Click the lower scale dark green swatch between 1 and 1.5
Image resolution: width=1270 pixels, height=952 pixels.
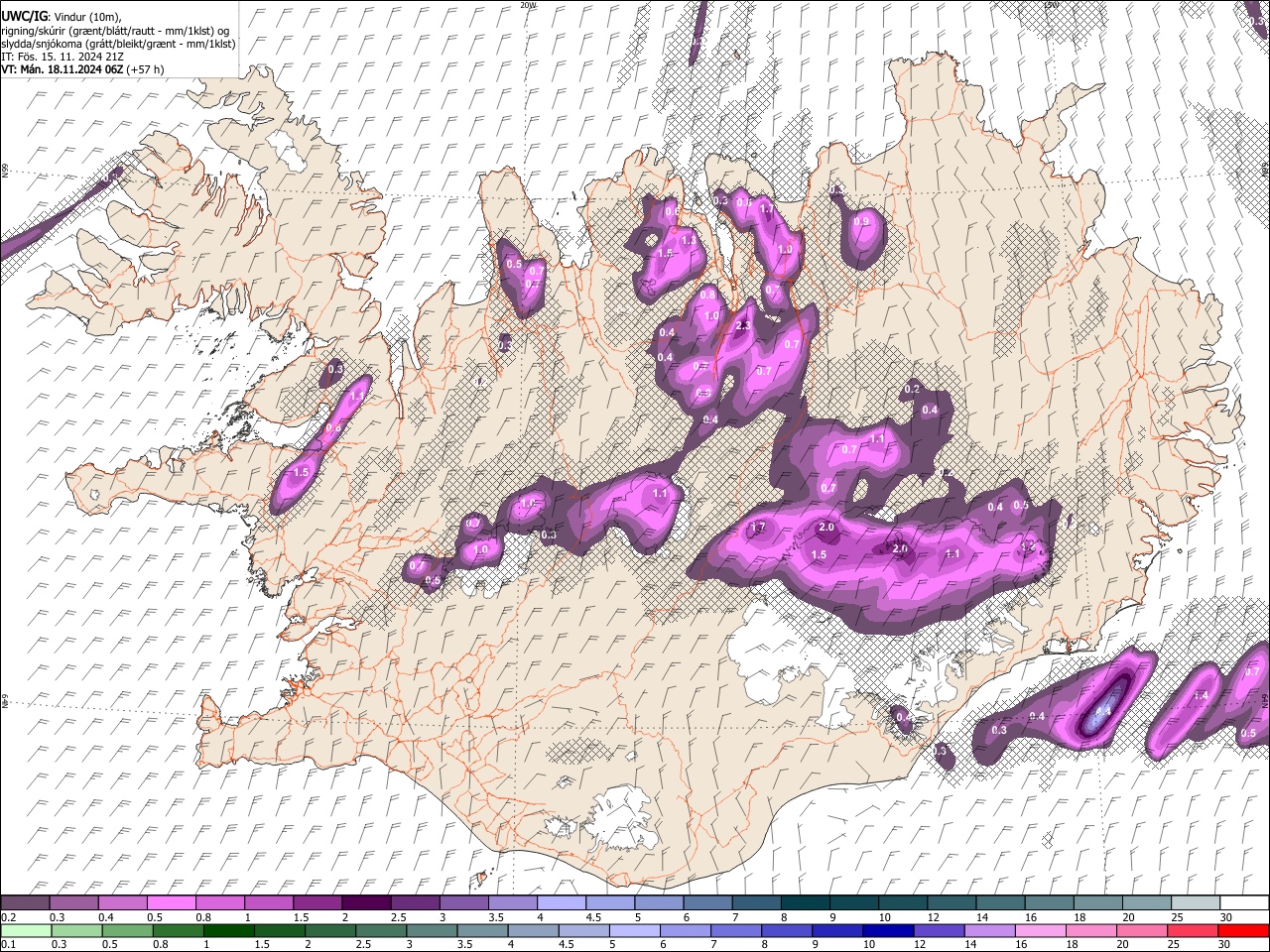coord(229,930)
